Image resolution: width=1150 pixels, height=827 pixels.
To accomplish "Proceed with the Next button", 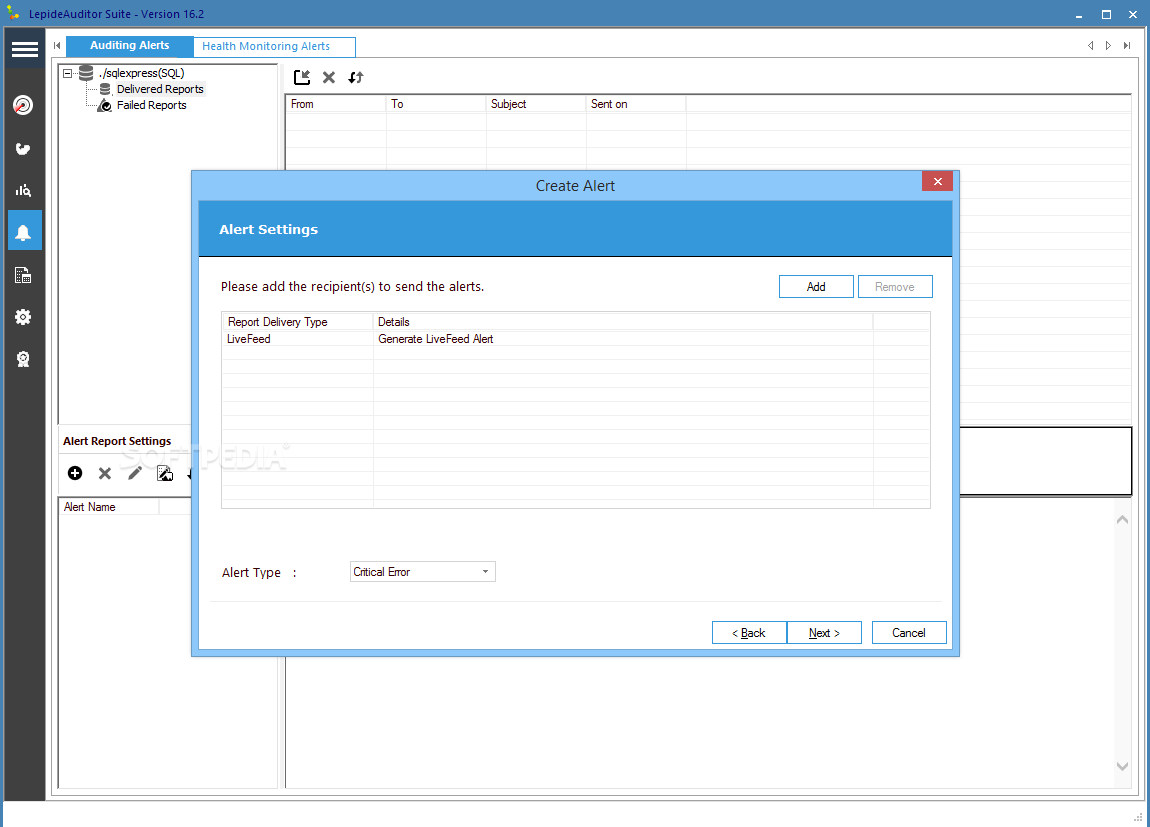I will (824, 633).
